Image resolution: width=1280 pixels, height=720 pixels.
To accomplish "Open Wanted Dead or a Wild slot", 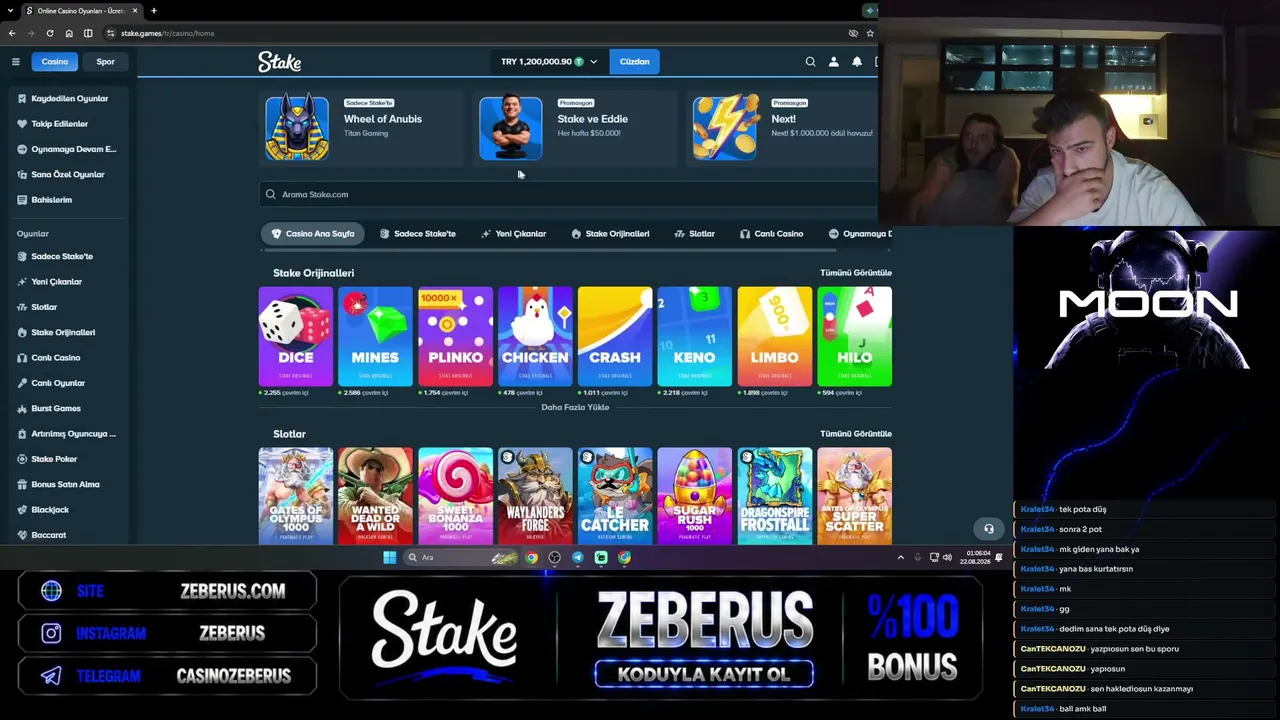I will [375, 496].
